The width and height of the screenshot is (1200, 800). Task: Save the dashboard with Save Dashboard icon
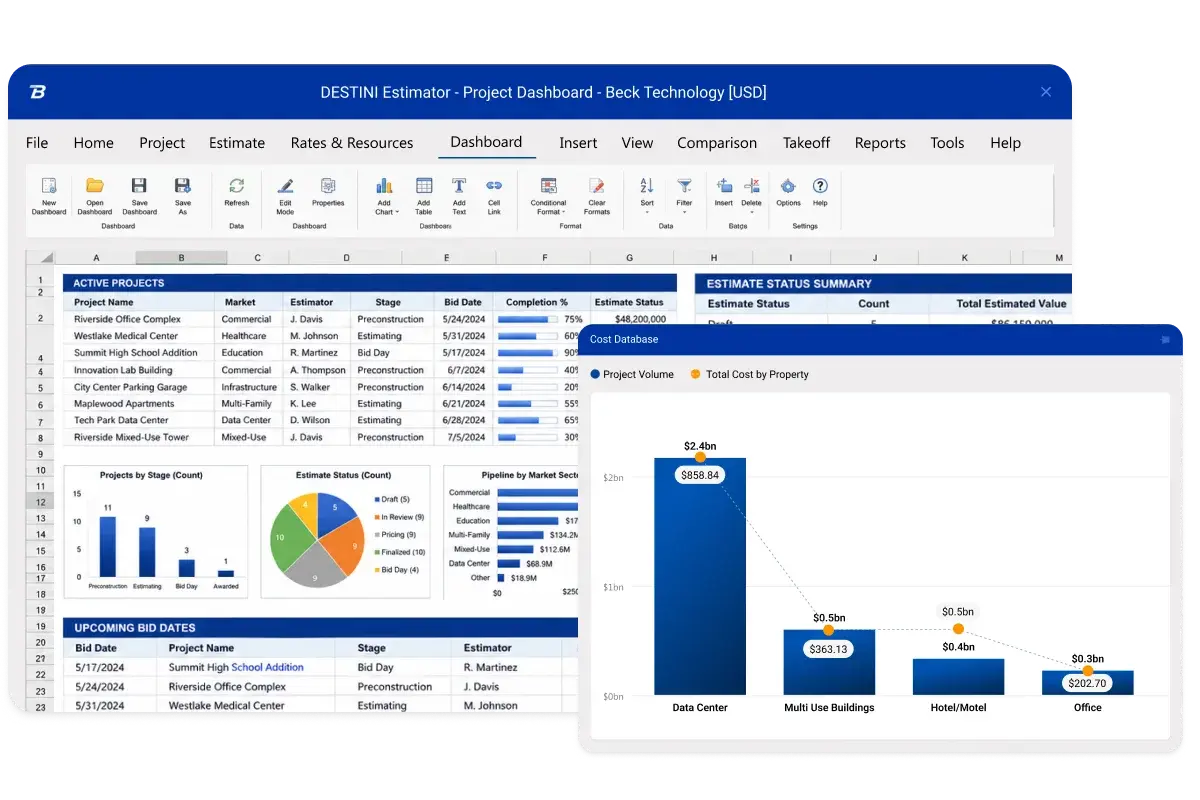[139, 185]
